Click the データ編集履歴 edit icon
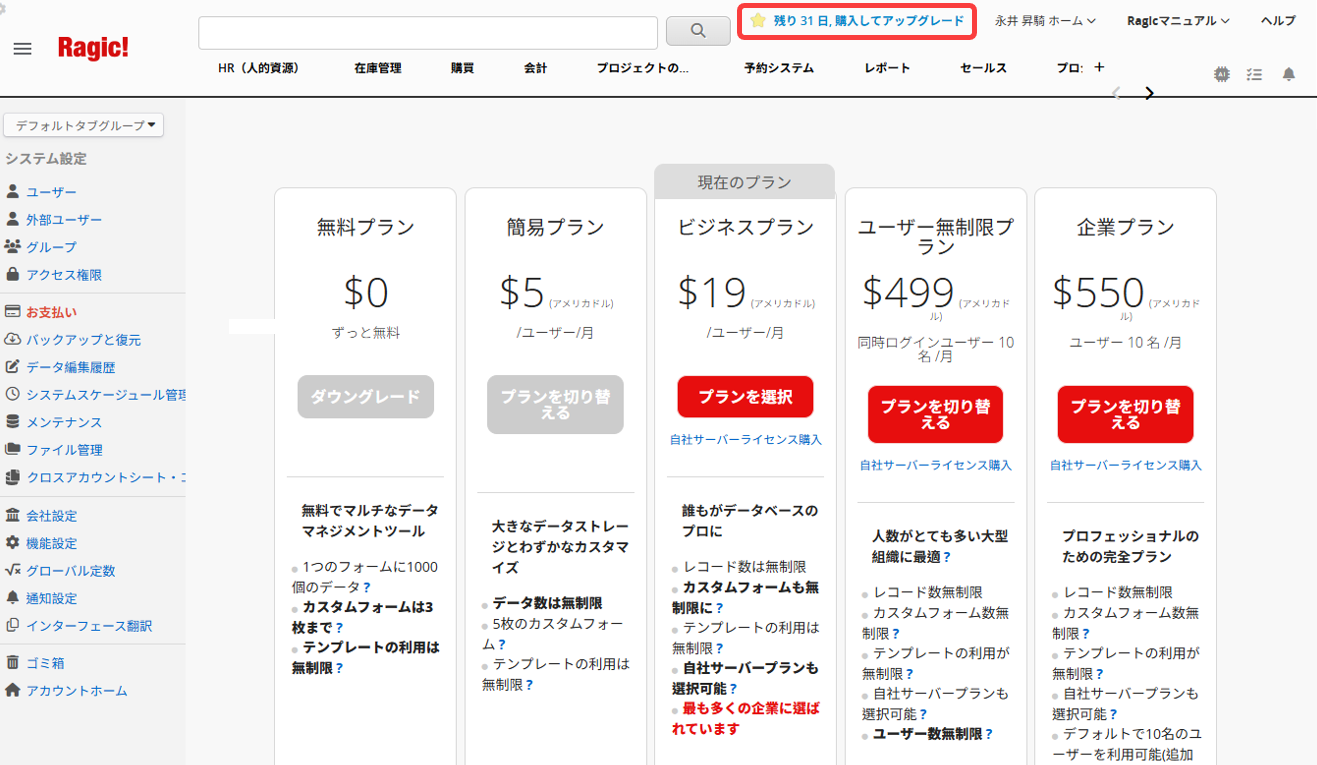Viewport: 1317px width, 765px height. [13, 367]
